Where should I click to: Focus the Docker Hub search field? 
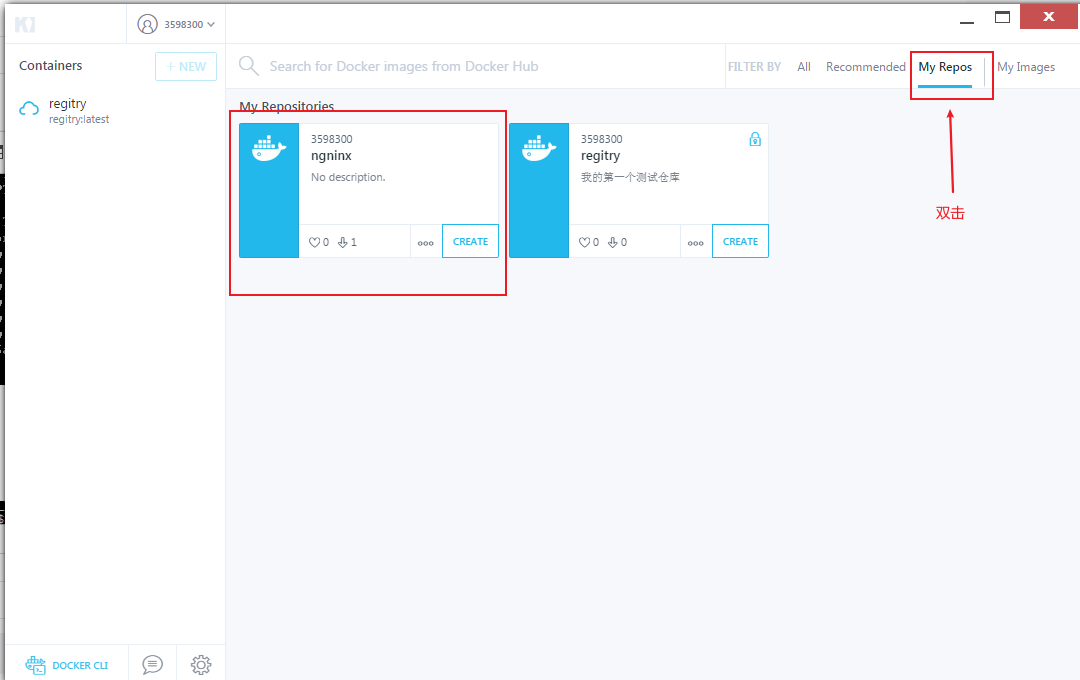tap(475, 66)
